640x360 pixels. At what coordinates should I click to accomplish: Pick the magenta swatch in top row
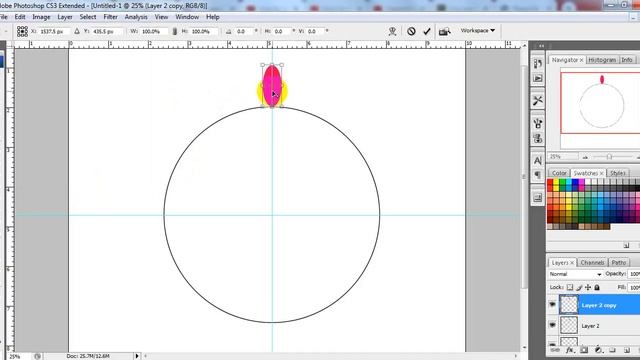click(x=581, y=182)
